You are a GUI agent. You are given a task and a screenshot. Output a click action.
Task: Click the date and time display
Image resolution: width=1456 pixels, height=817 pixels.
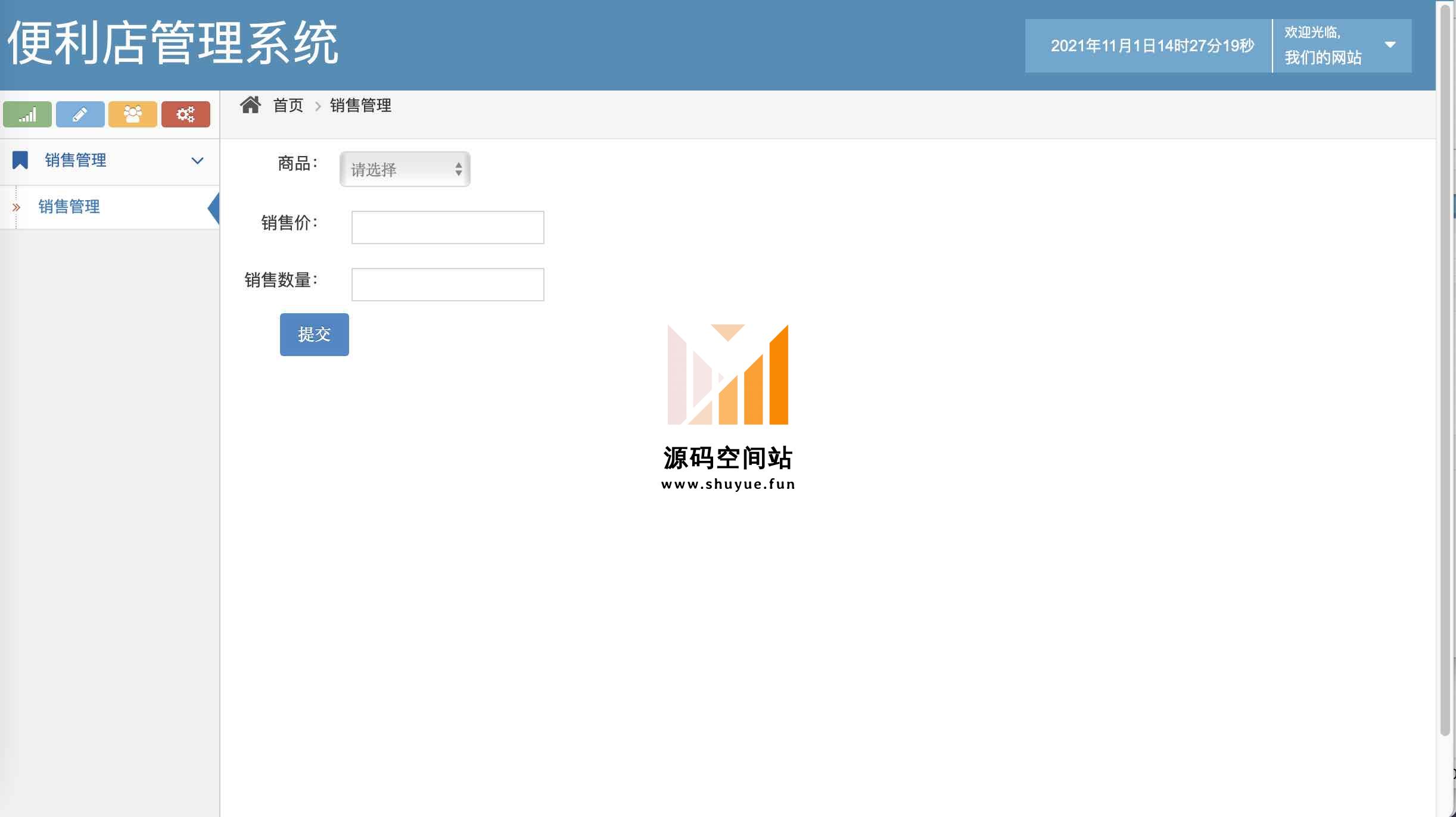tap(1152, 46)
